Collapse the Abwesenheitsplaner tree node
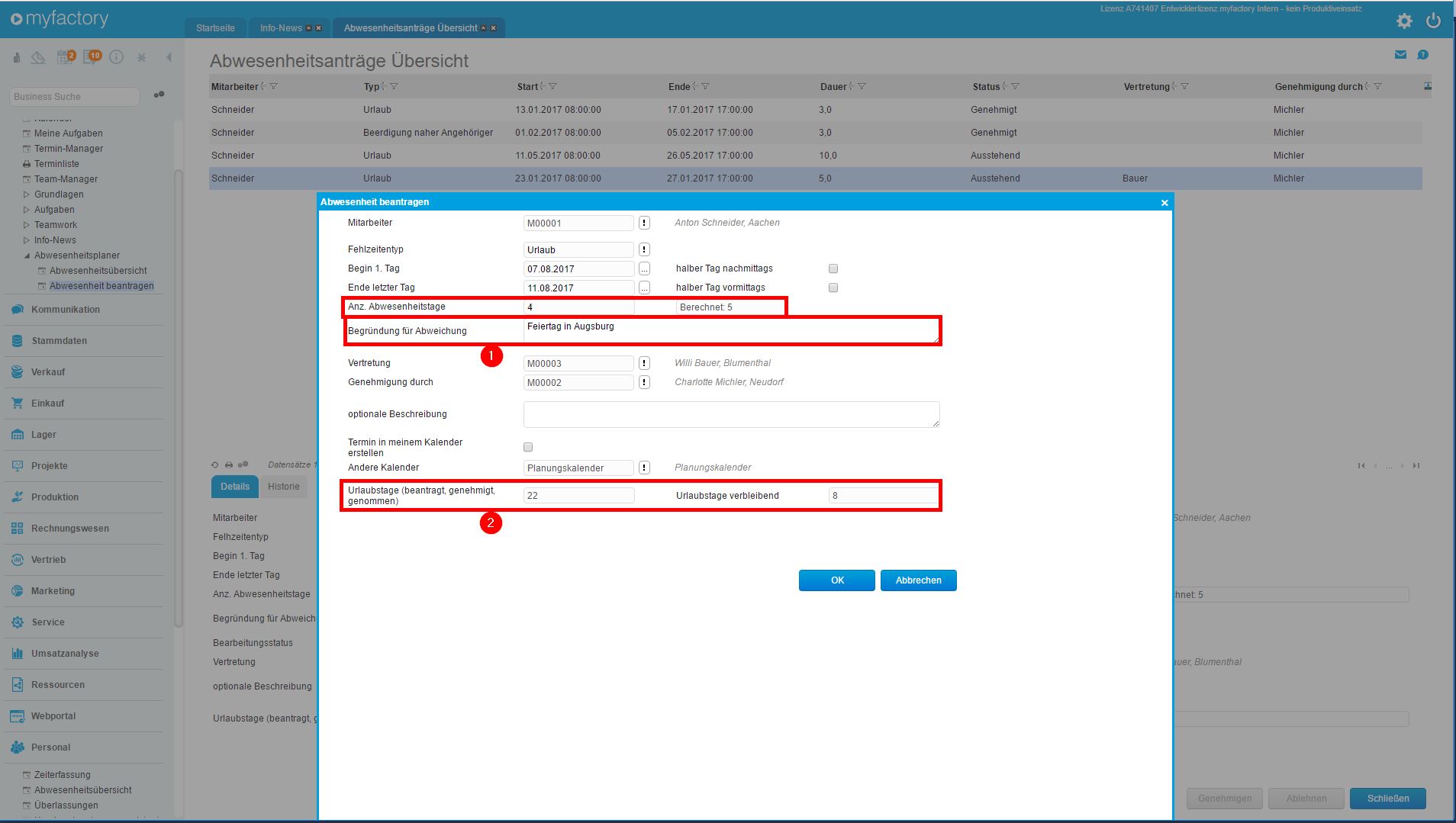 click(27, 256)
